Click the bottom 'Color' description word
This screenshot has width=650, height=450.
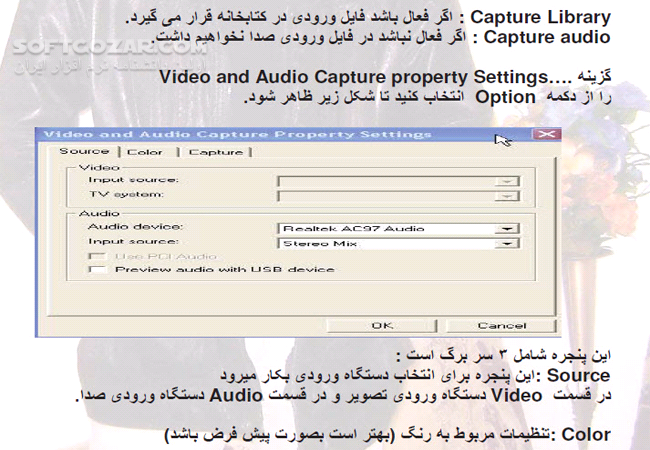pyautogui.click(x=586, y=435)
